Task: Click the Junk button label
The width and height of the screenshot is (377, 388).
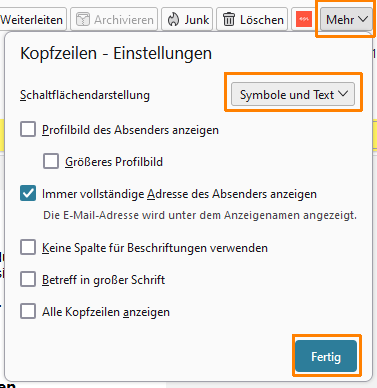Action: pyautogui.click(x=197, y=20)
